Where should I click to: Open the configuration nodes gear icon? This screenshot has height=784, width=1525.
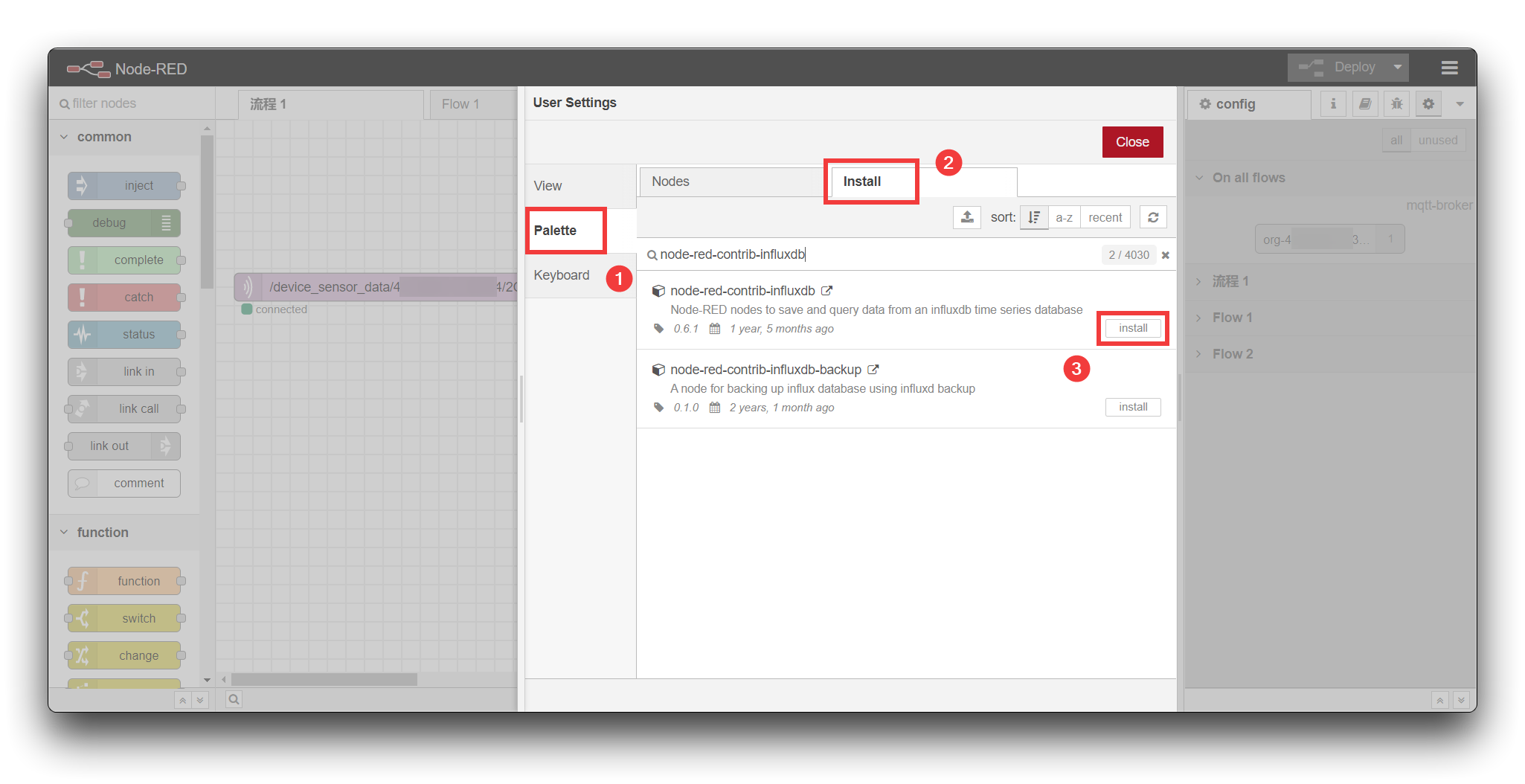(1428, 104)
